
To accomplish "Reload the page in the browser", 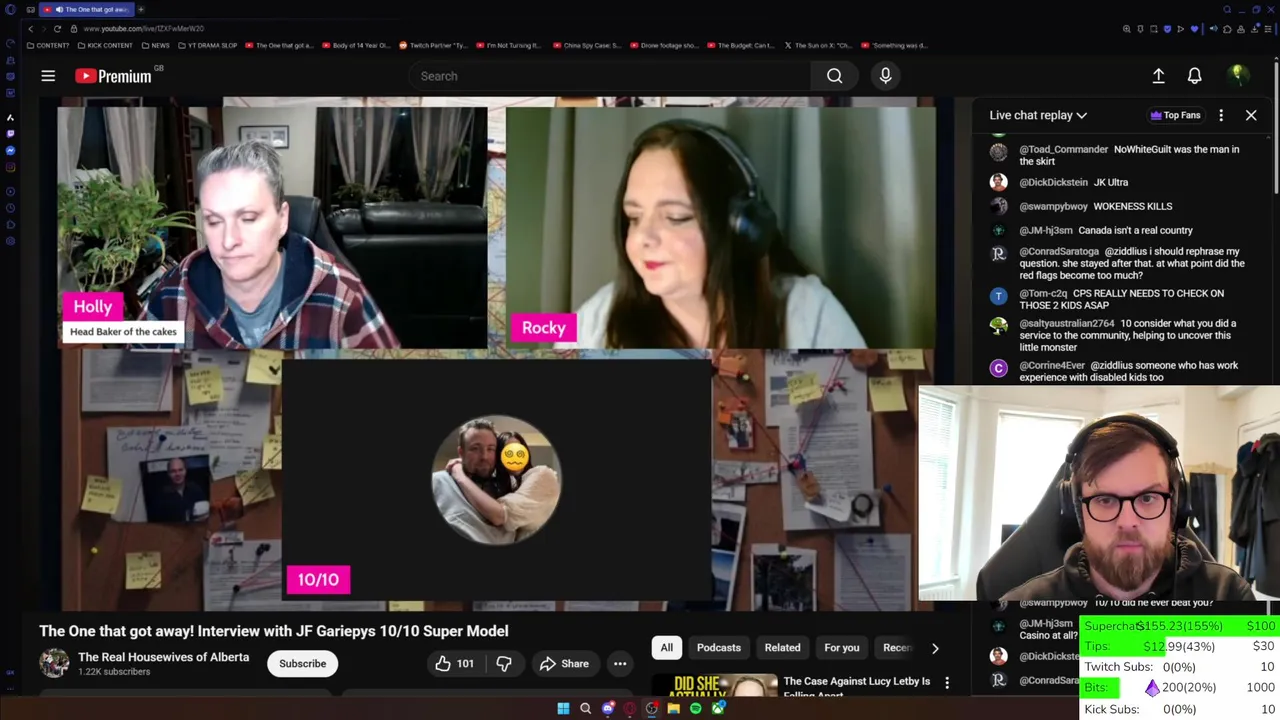I will 58,29.
